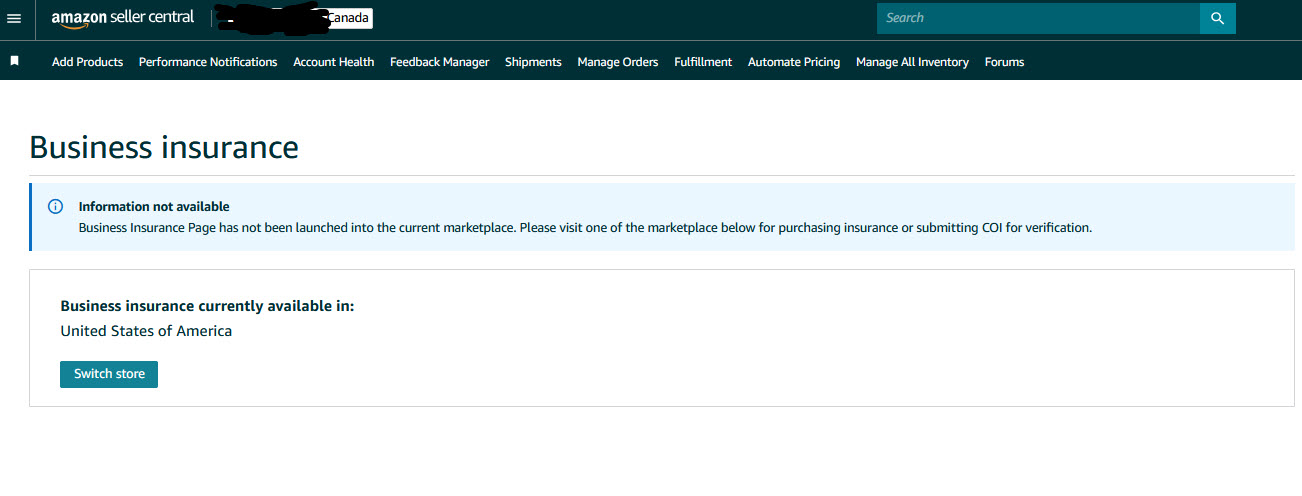Click 'United States of America' text
The height and width of the screenshot is (496, 1302).
(146, 331)
